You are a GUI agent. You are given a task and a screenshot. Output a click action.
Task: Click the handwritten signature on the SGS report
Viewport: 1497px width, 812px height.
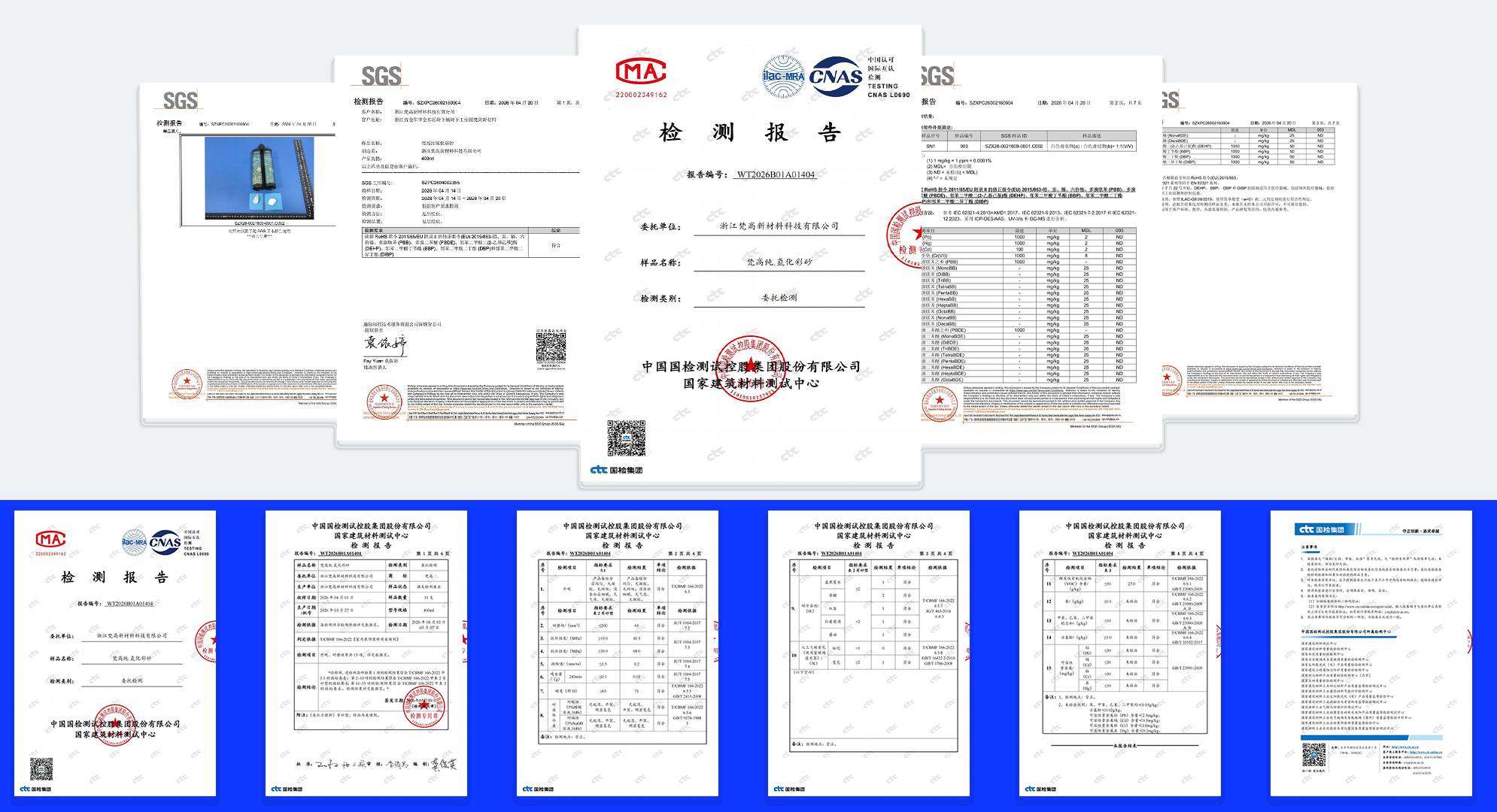pos(385,344)
